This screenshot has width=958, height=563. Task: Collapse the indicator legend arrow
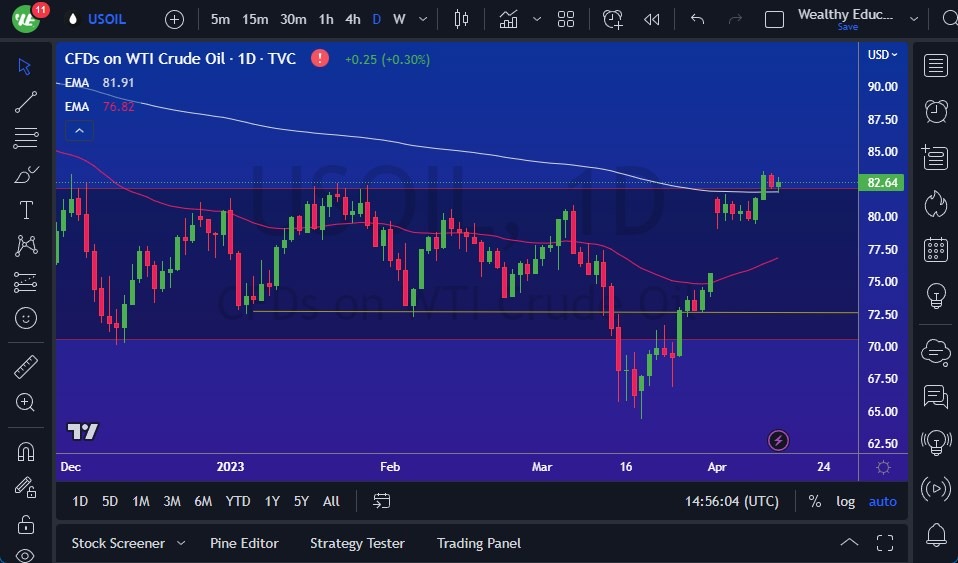click(79, 131)
